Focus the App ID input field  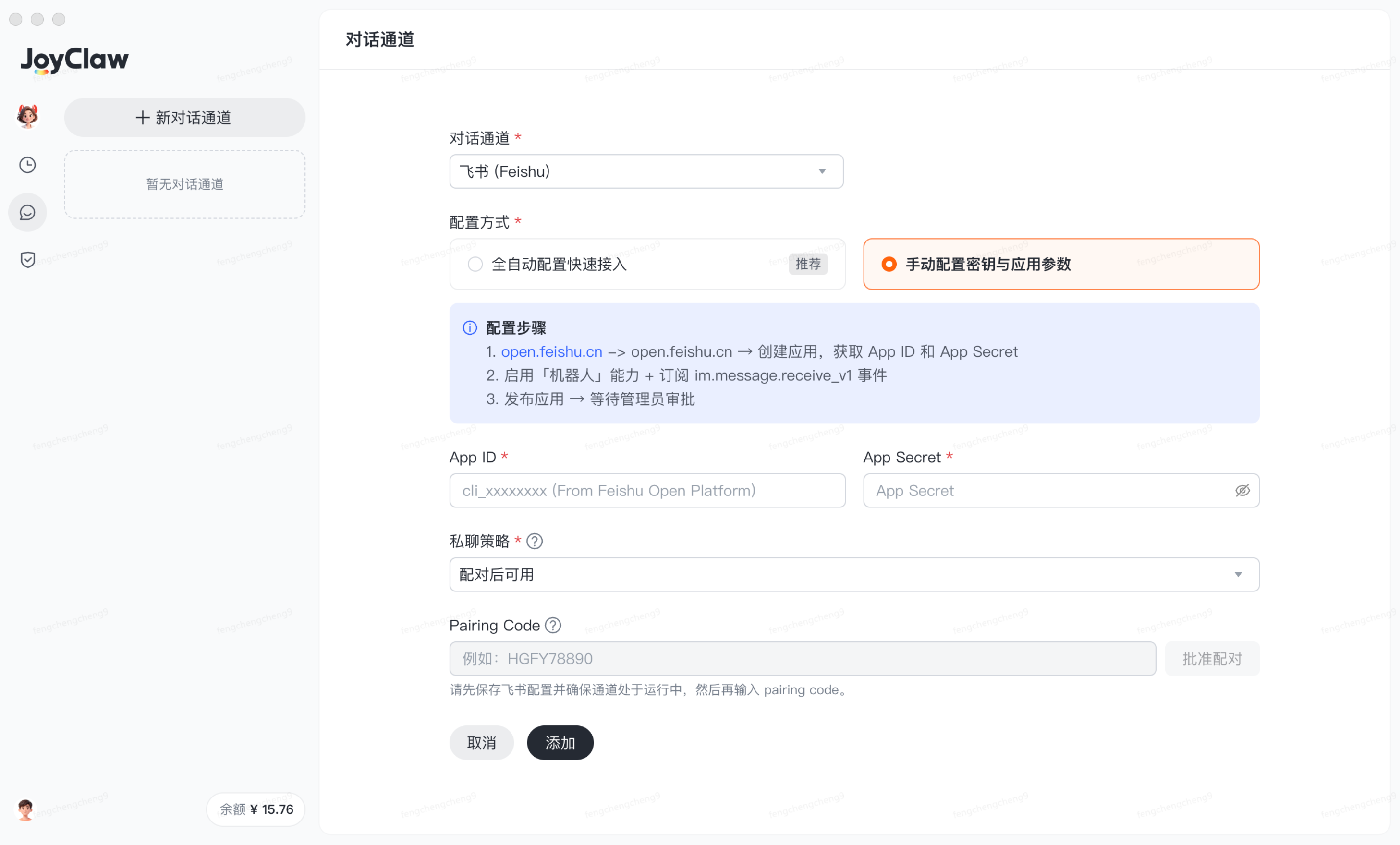pyautogui.click(x=647, y=491)
